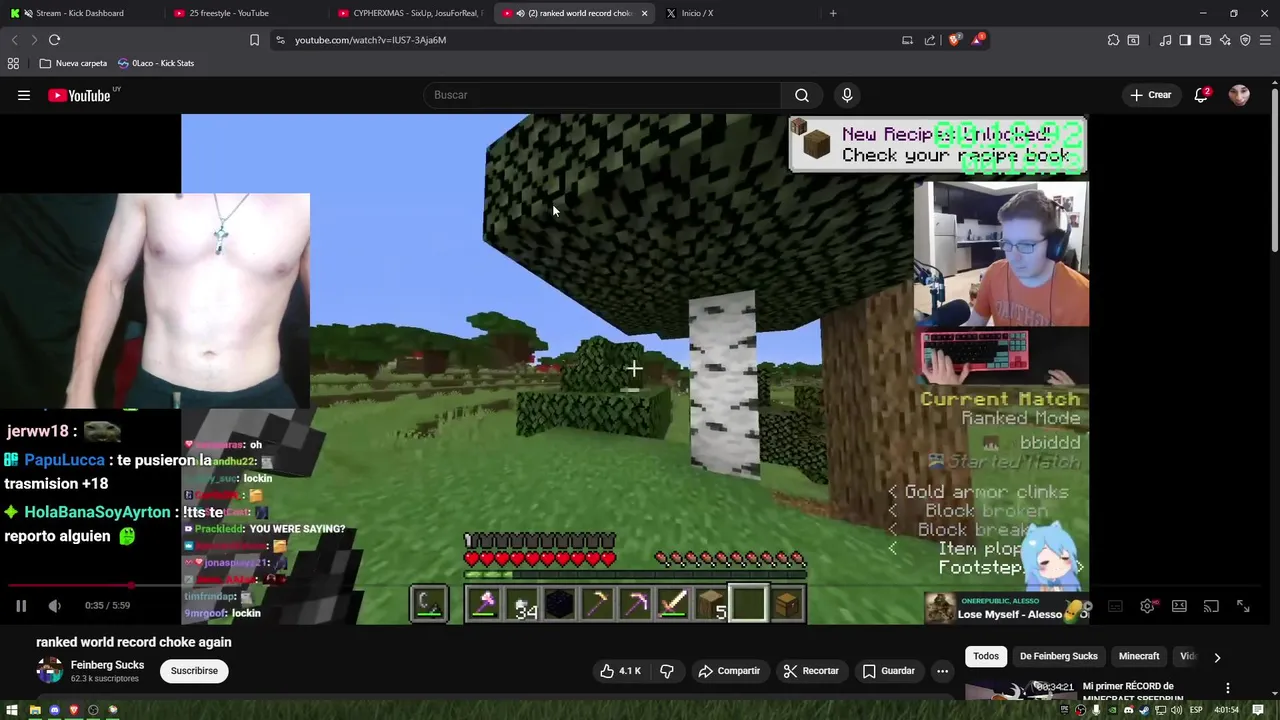The height and width of the screenshot is (720, 1280).
Task: Subscribe with the Suscribirse button
Action: point(194,671)
